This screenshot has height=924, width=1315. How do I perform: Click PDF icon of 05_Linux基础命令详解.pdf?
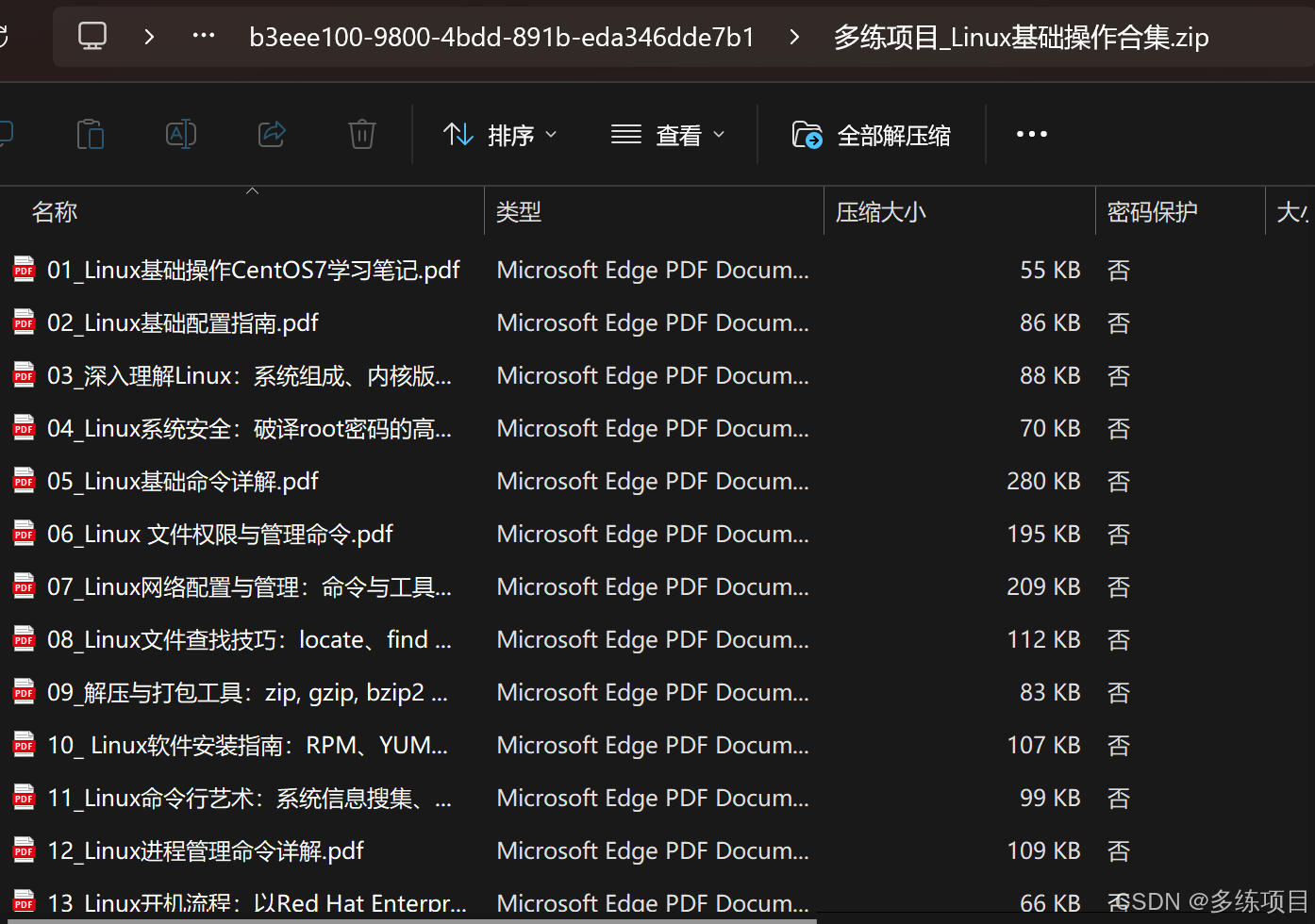[x=24, y=481]
